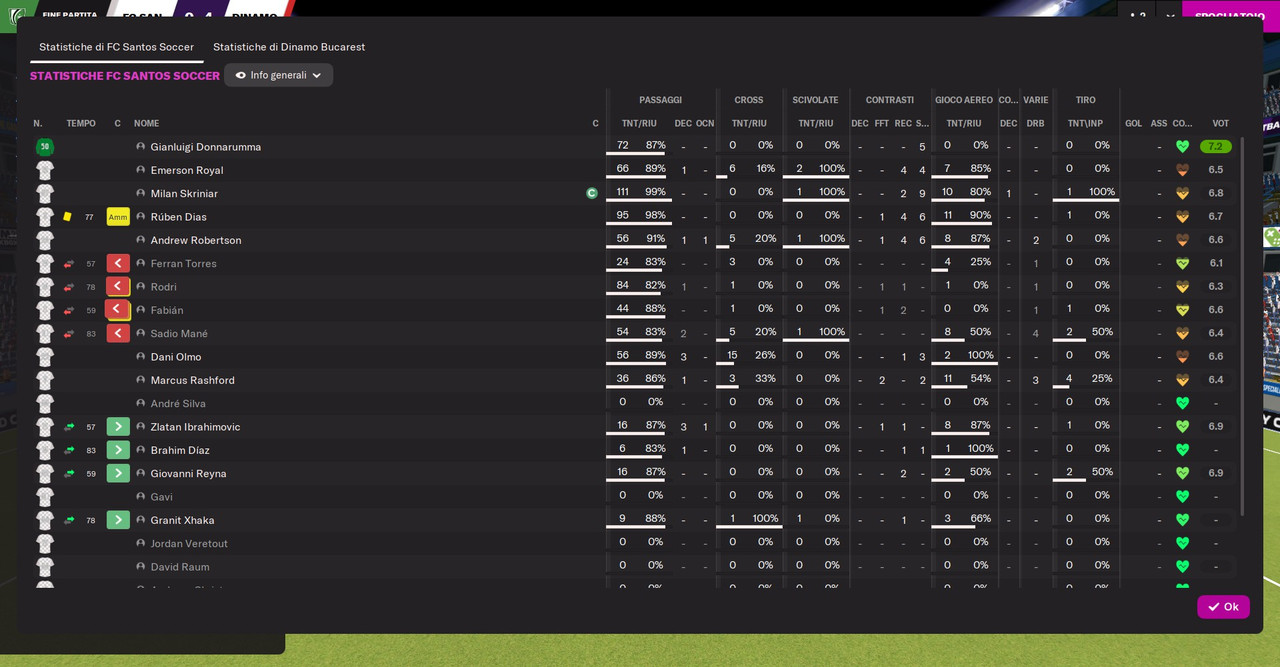Click Donnarumma's green 7.2 rating badge
The height and width of the screenshot is (667, 1280).
click(1216, 146)
